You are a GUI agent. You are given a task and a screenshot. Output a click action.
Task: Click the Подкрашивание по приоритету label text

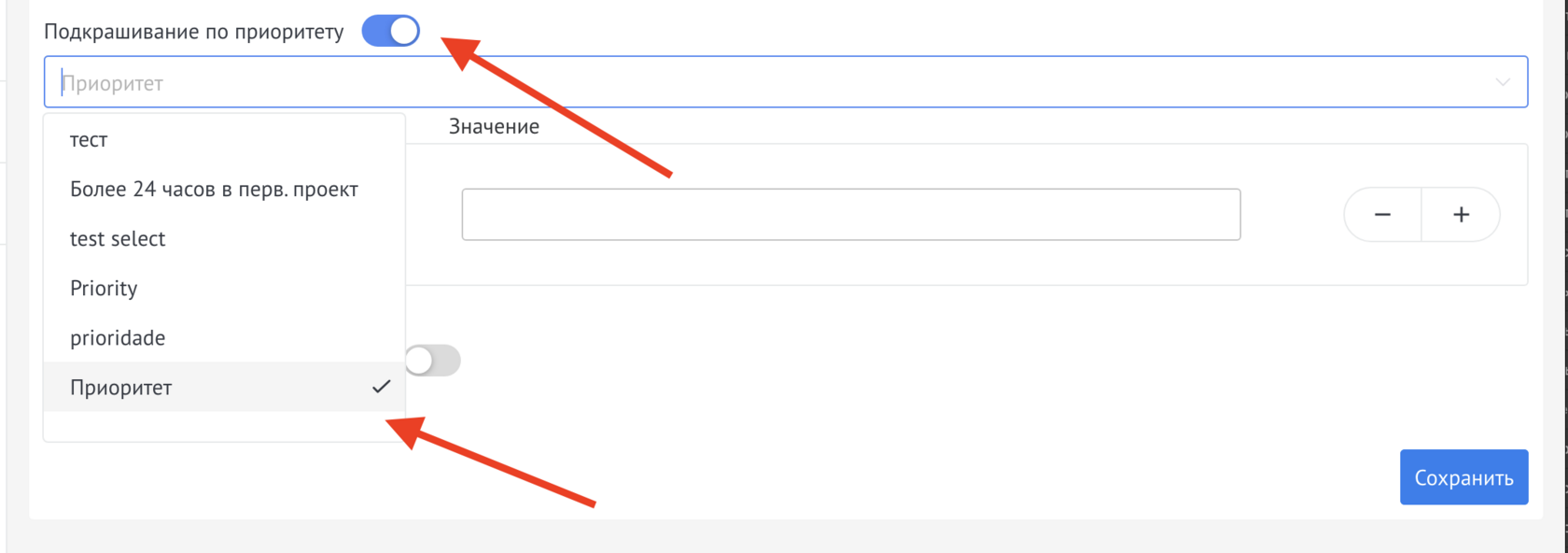point(194,32)
